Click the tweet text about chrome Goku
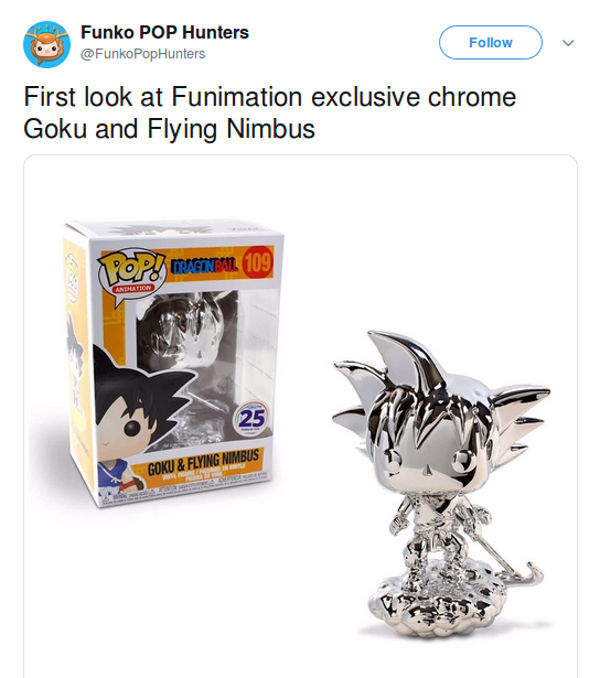Screen dimensions: 600x678 pos(269,114)
